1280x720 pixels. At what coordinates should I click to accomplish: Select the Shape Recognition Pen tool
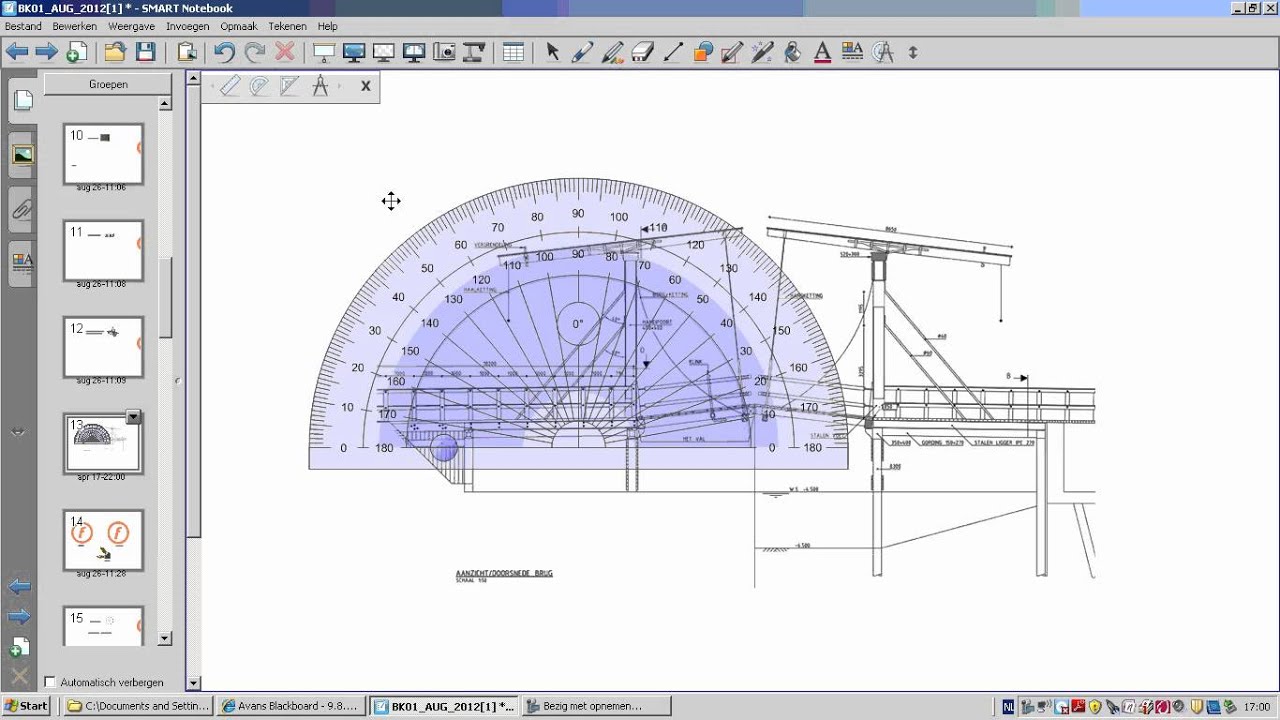click(x=733, y=52)
